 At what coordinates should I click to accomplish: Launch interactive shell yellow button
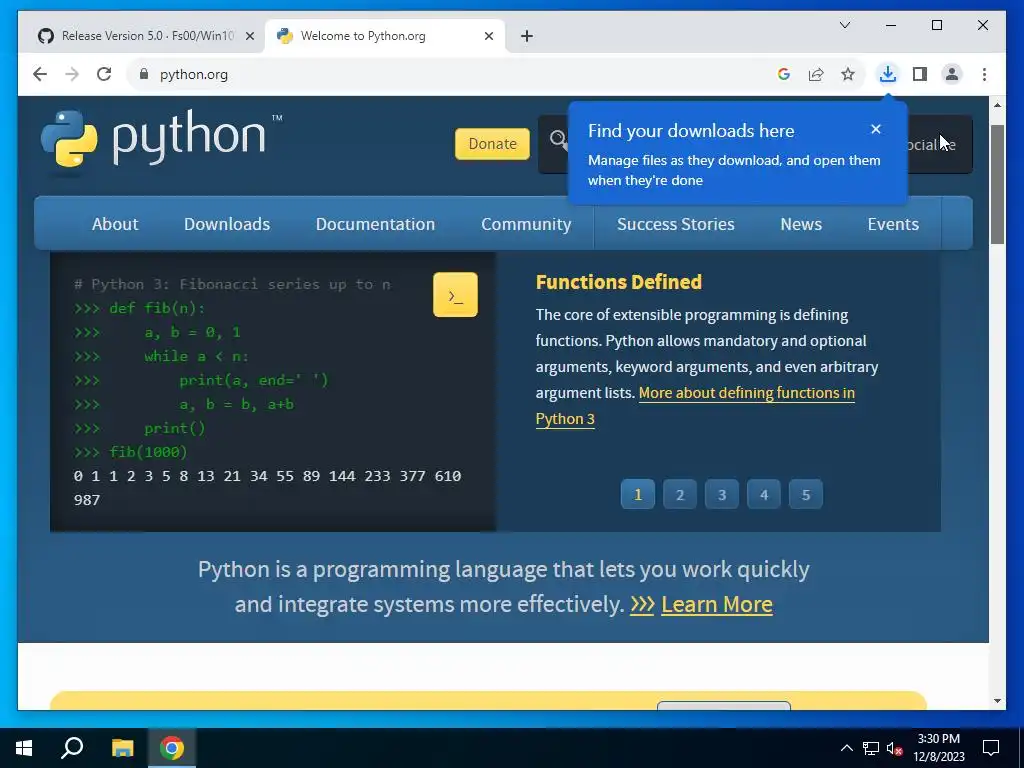tap(455, 295)
